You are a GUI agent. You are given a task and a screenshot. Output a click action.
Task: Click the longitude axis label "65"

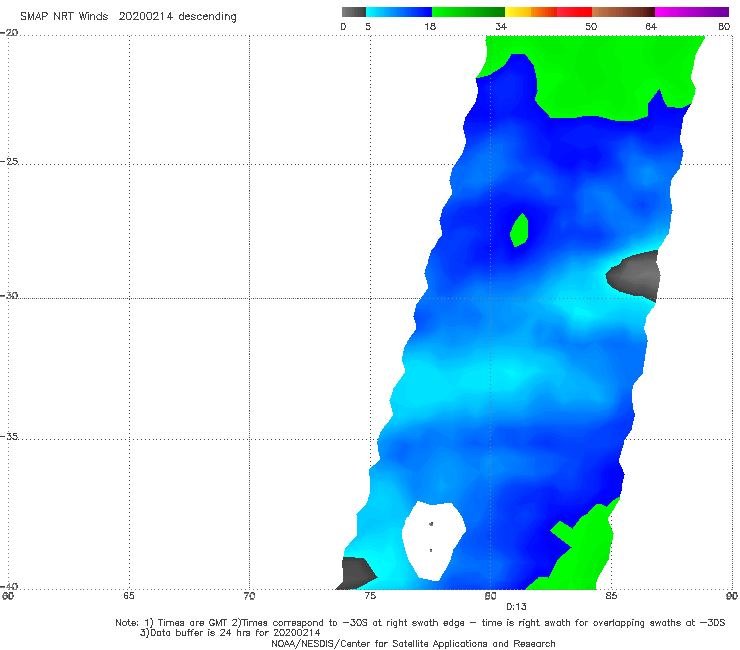point(129,596)
